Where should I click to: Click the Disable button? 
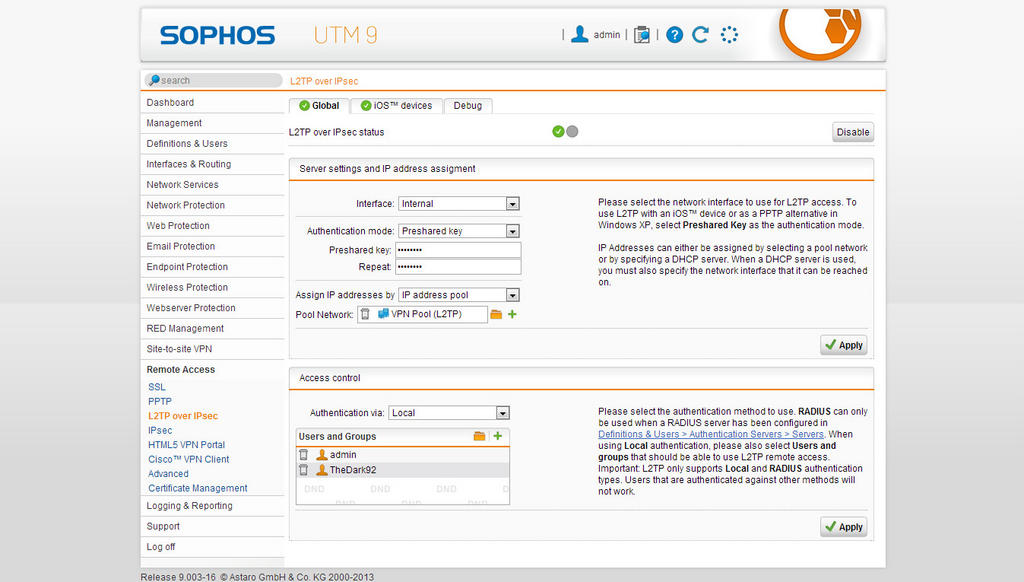point(853,132)
